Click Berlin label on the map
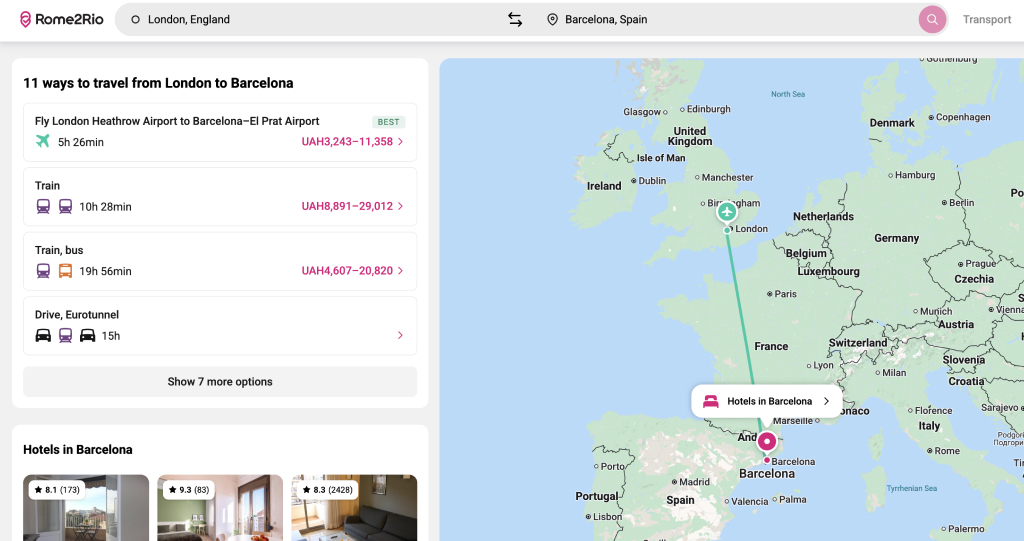 pyautogui.click(x=961, y=203)
